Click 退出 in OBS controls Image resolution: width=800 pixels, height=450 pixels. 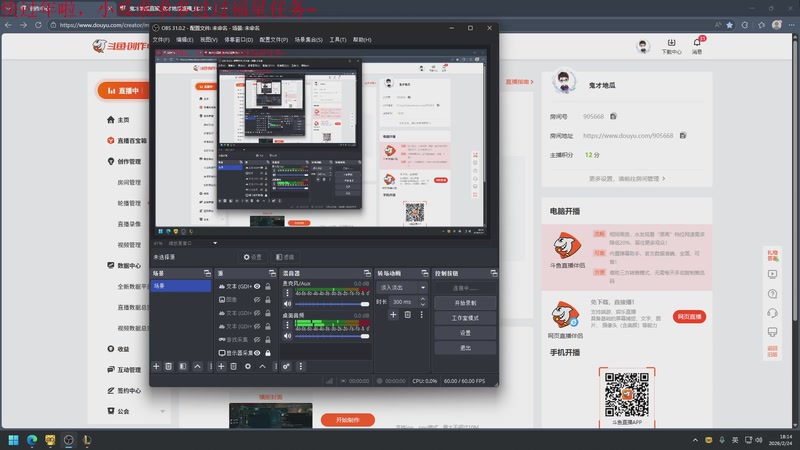coord(465,348)
